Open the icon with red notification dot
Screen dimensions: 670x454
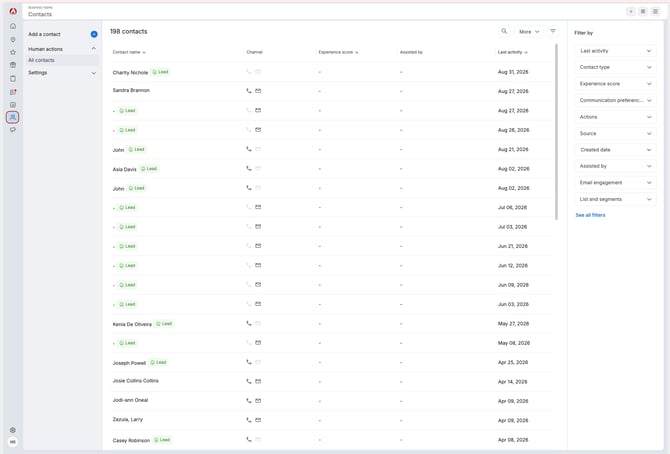point(13,92)
